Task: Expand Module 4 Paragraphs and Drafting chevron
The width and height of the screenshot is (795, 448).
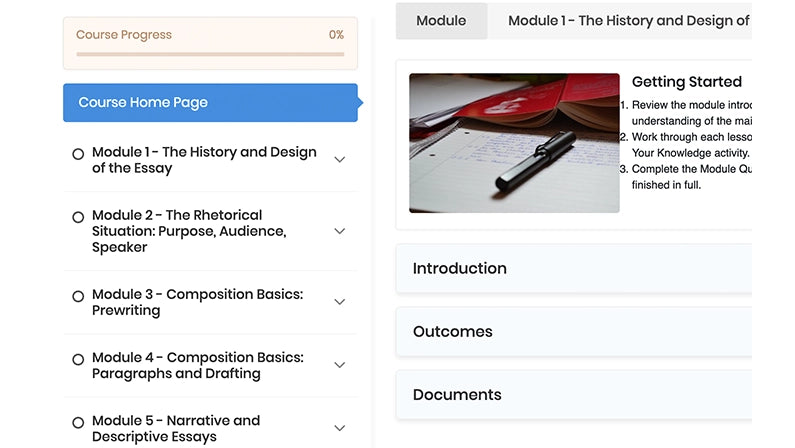Action: pyautogui.click(x=340, y=365)
